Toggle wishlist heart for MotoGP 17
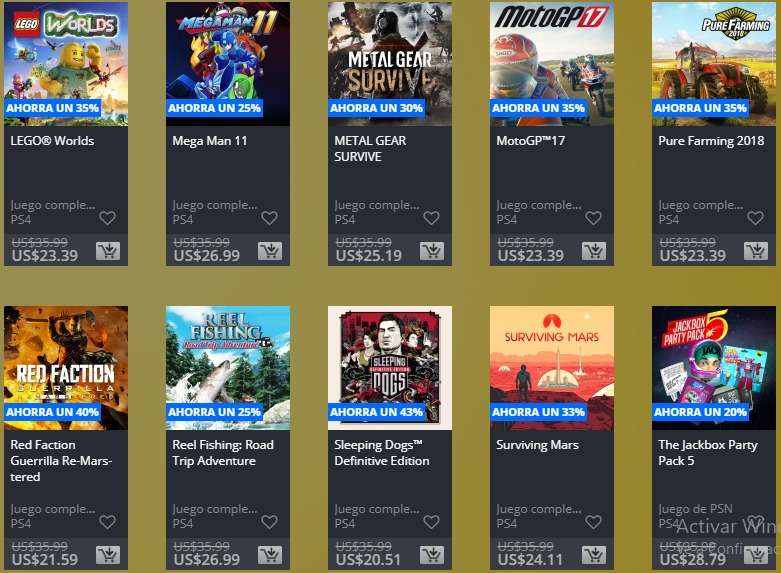781x573 pixels. click(593, 218)
